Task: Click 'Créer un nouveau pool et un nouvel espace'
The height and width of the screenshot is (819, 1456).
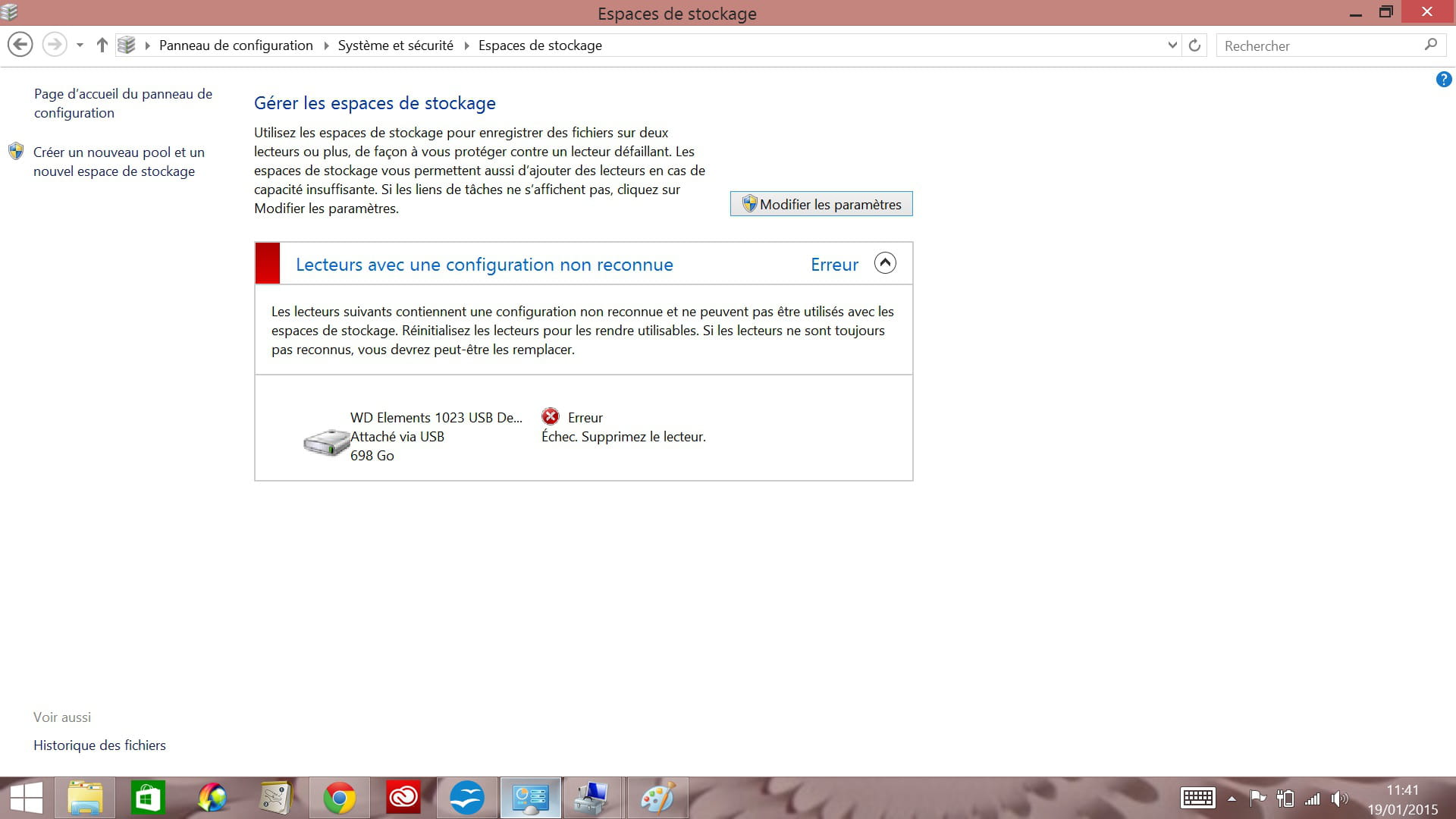Action: [x=119, y=162]
